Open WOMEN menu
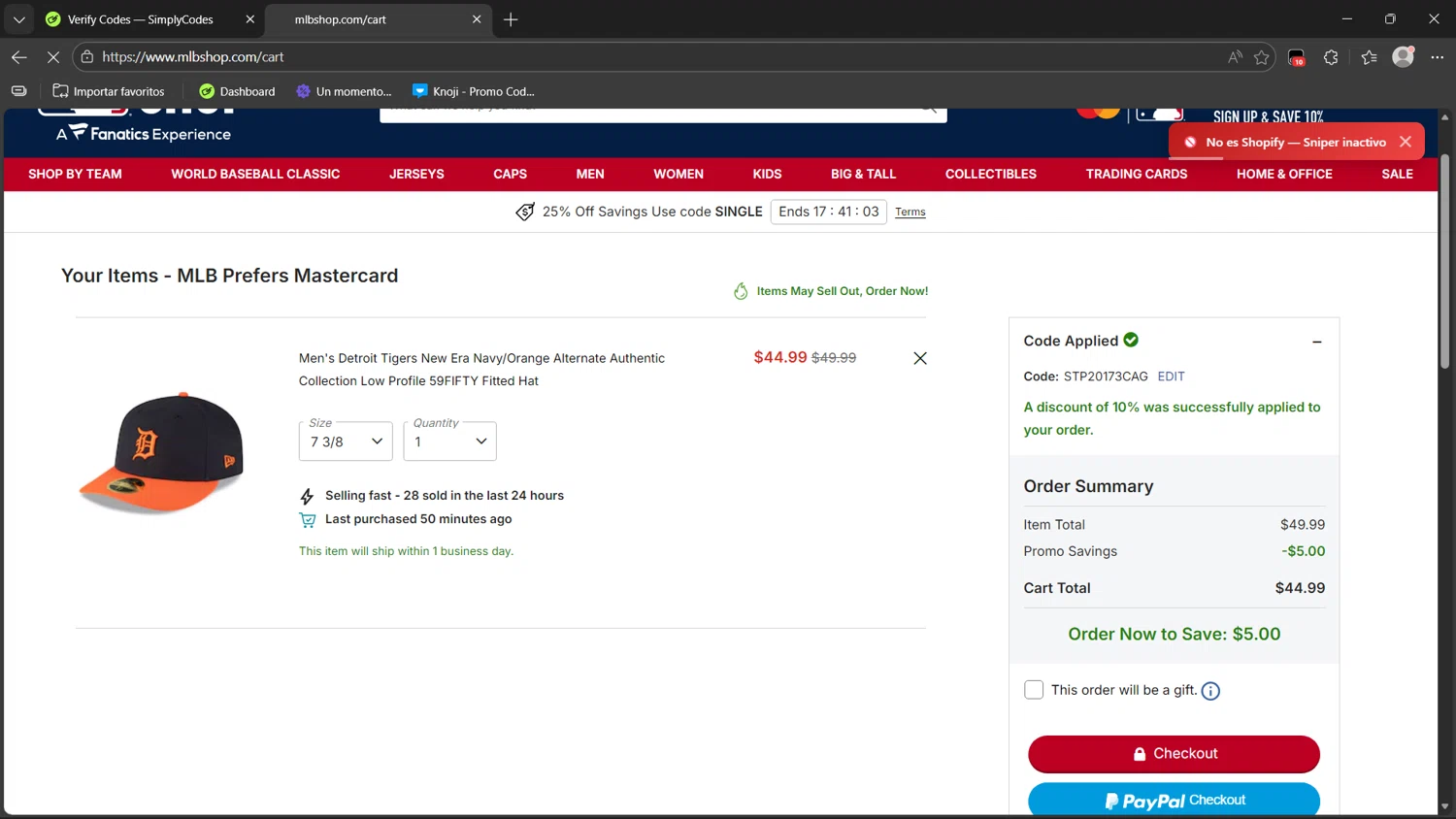This screenshot has width=1456, height=819. coord(678,175)
